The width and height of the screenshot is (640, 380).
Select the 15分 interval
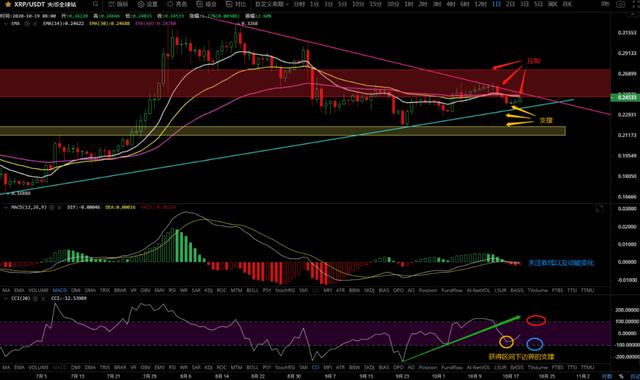pyautogui.click(x=376, y=4)
